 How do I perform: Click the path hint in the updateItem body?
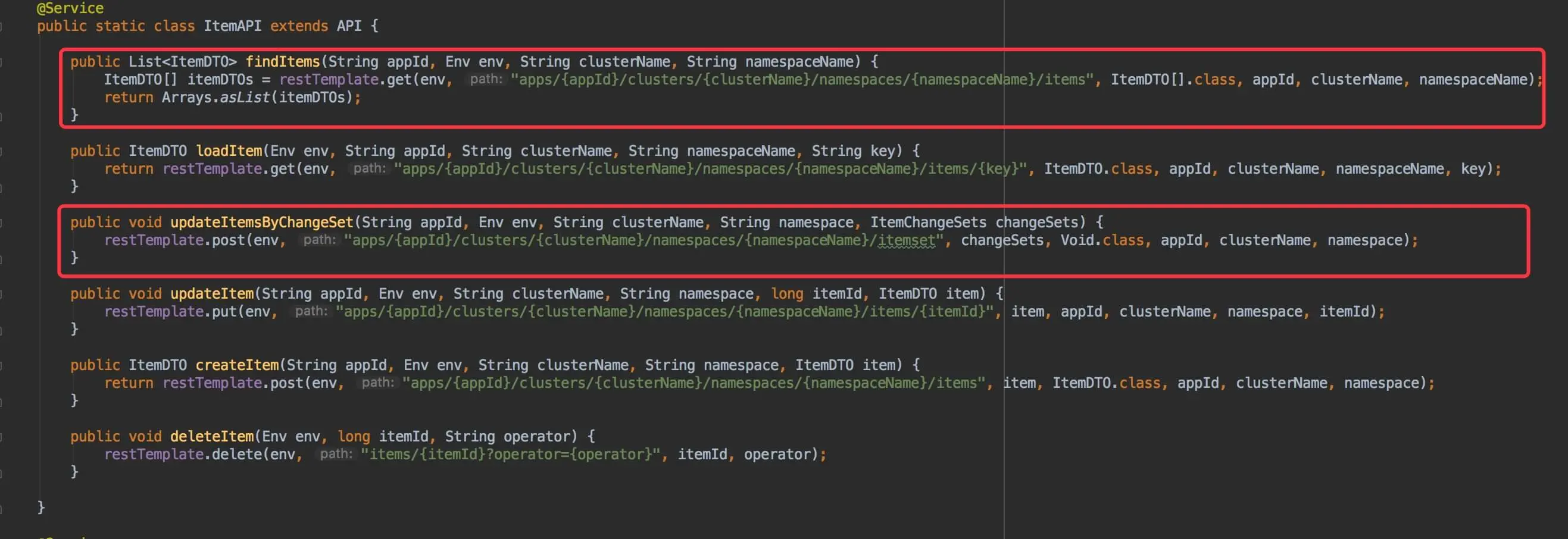click(x=311, y=311)
